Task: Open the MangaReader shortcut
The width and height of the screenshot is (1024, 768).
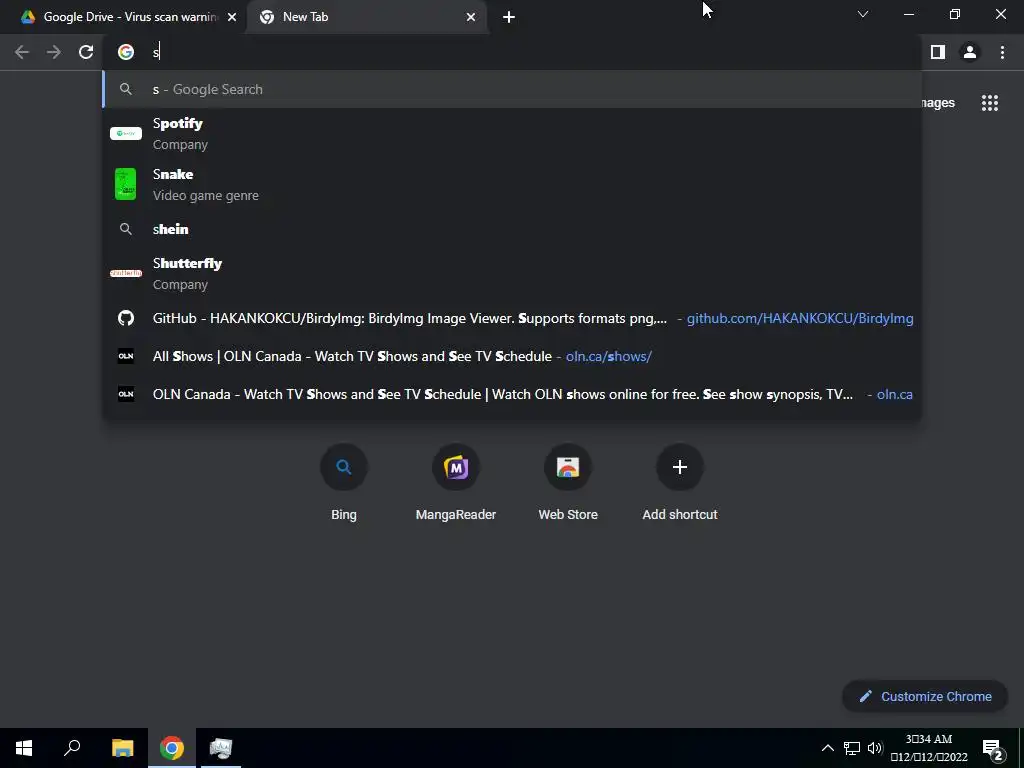Action: [x=456, y=483]
